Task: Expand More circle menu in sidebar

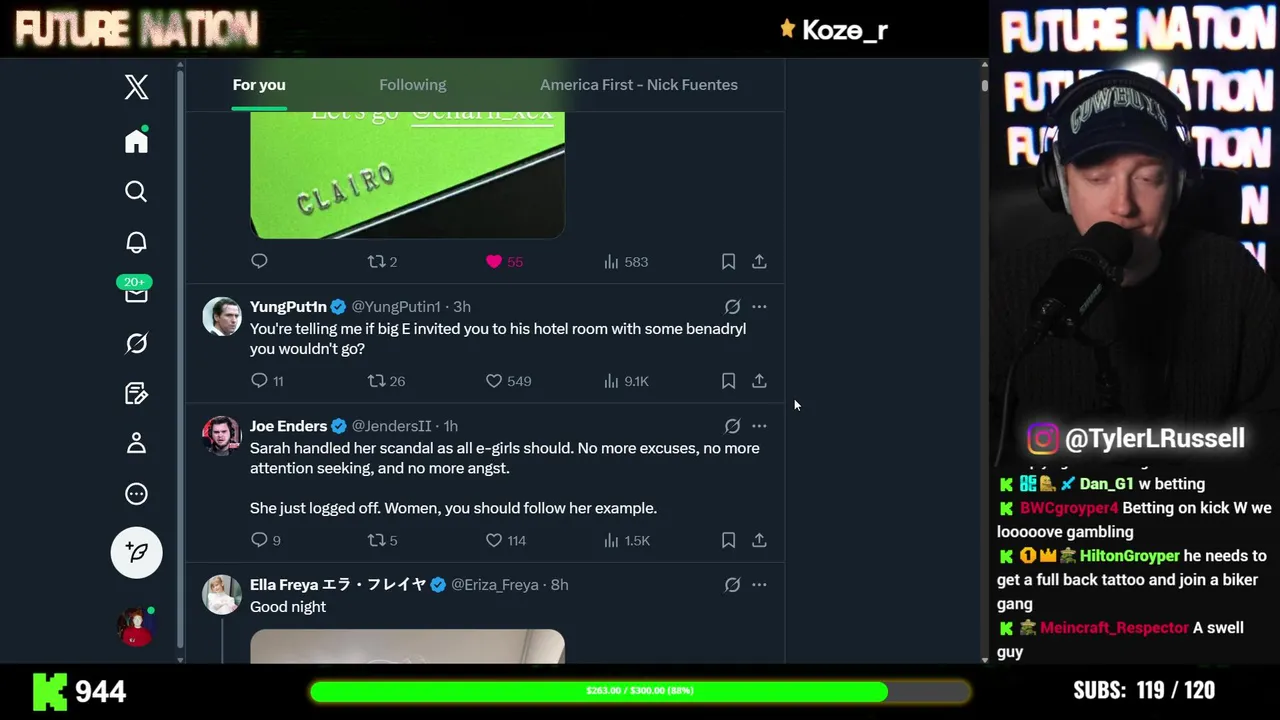Action: (x=136, y=494)
